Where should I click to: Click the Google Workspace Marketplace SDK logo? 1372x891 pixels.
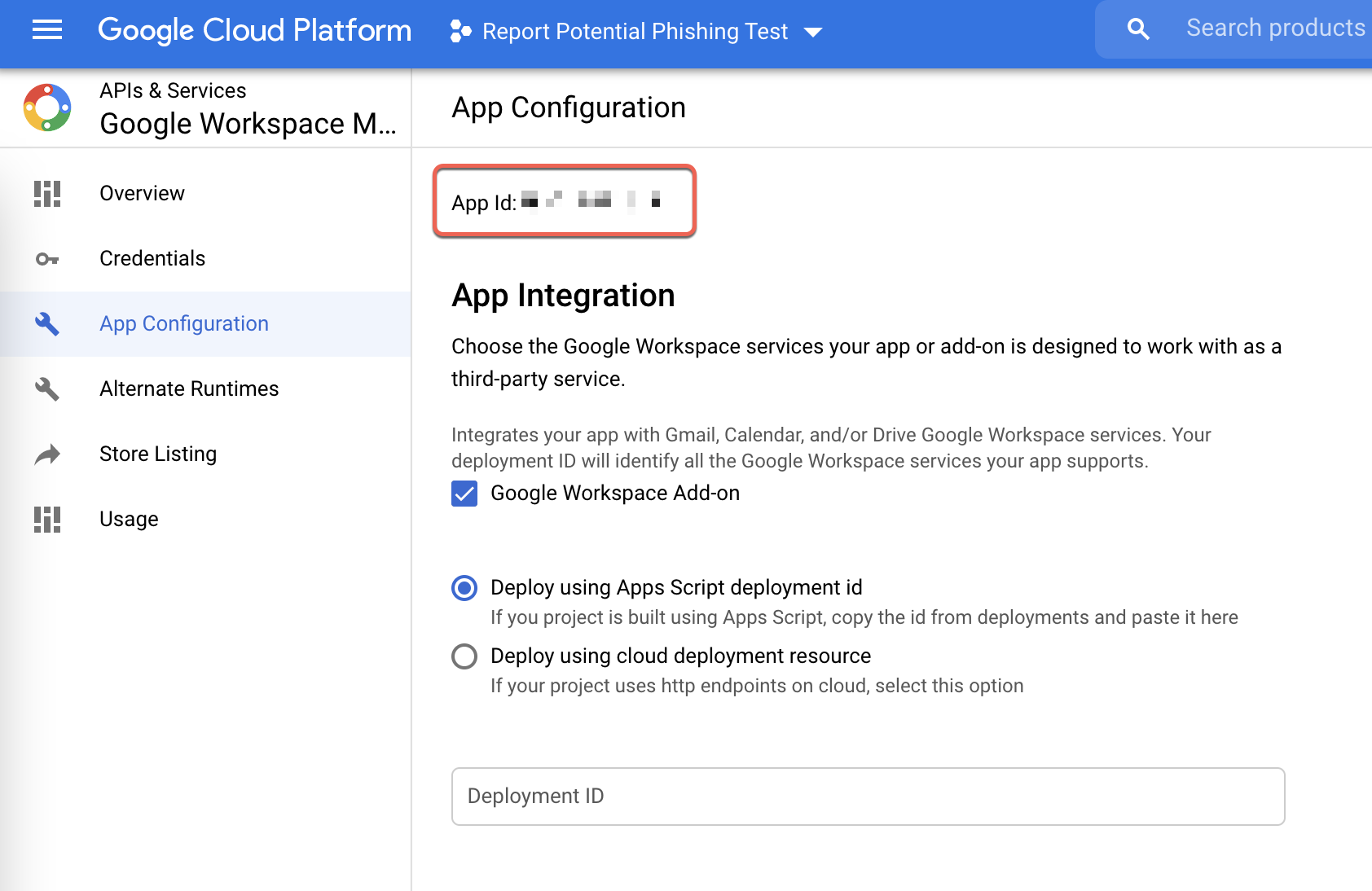(47, 108)
